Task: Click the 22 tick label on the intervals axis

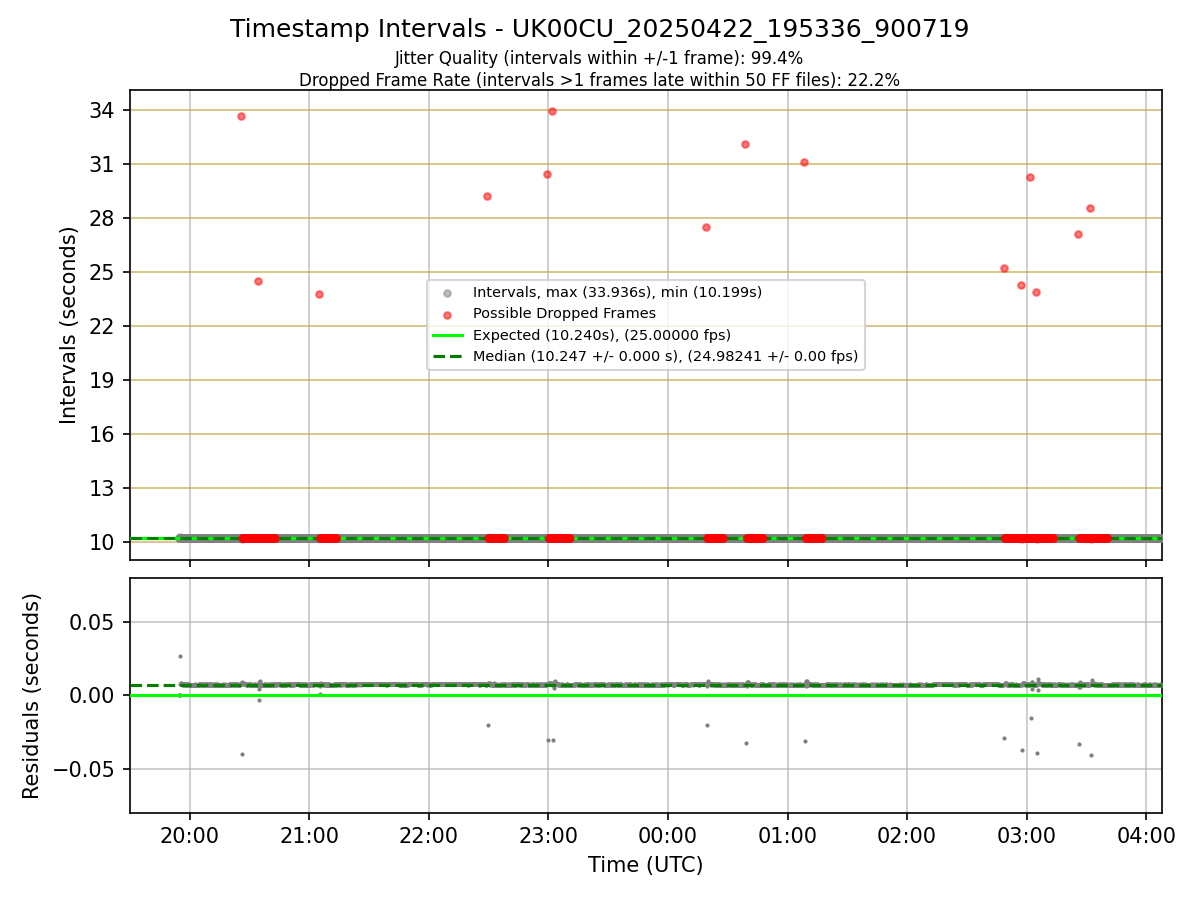Action: [104, 326]
